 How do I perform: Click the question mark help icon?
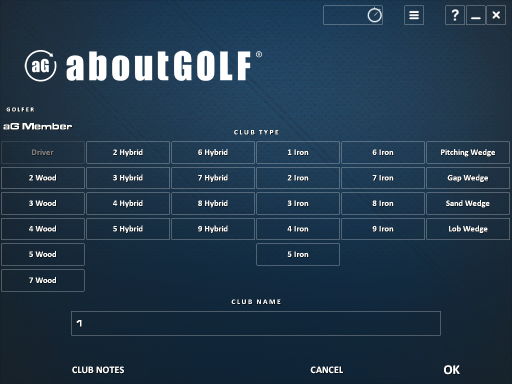pos(455,15)
